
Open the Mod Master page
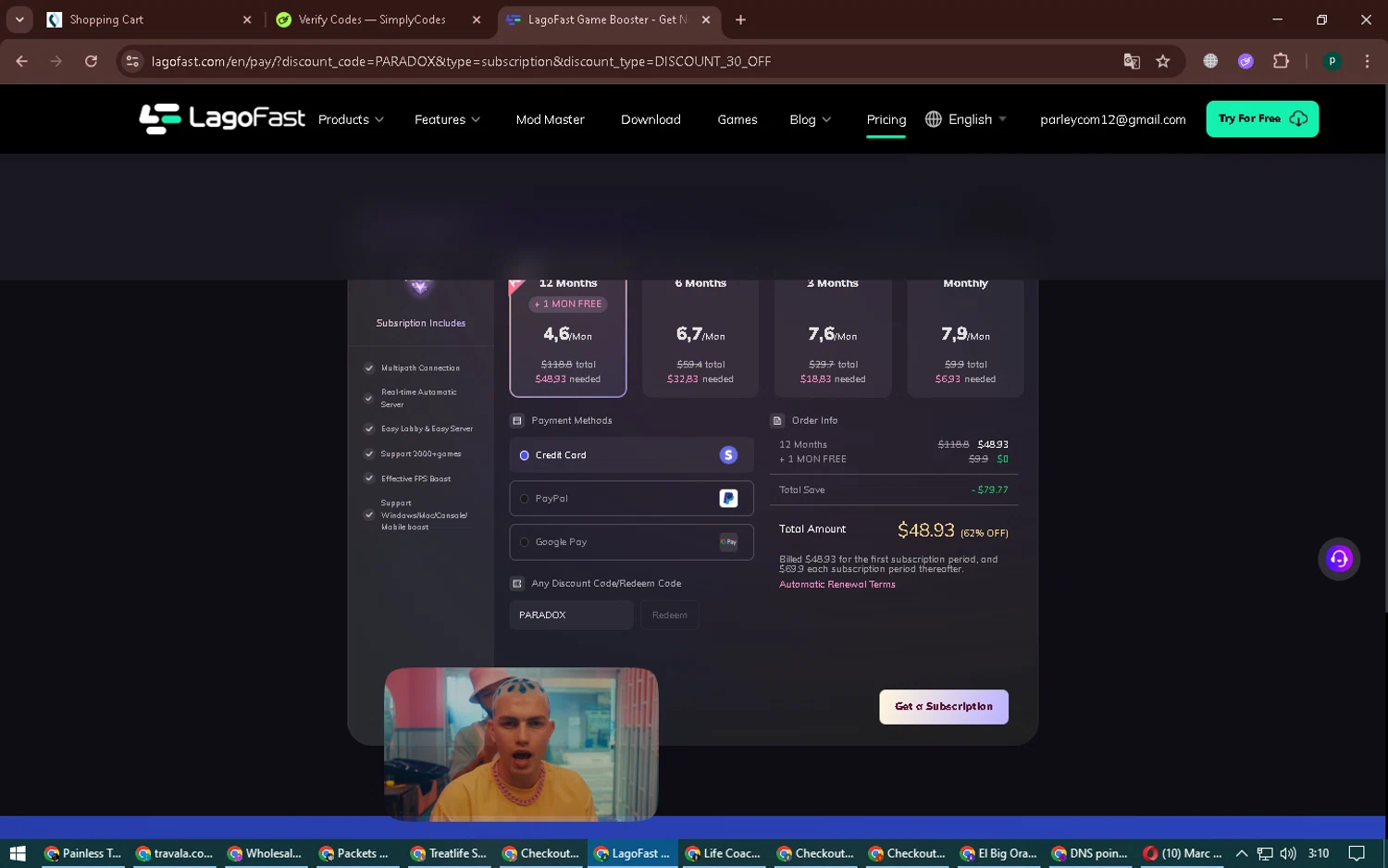click(550, 119)
